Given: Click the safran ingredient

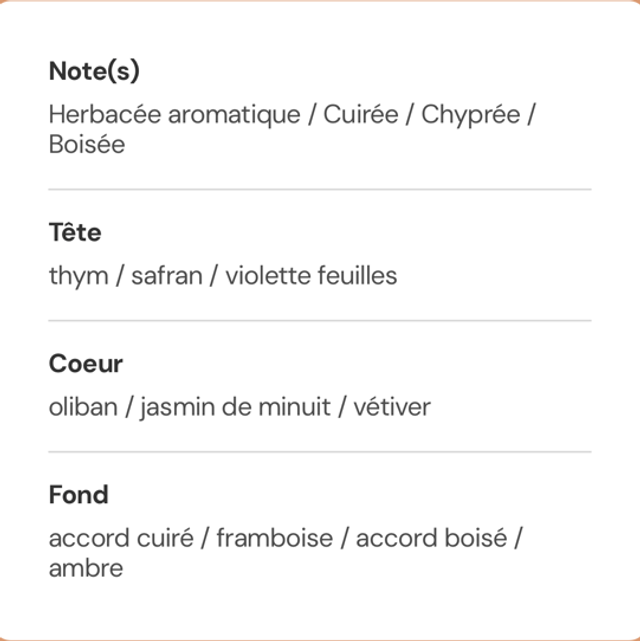Looking at the screenshot, I should pyautogui.click(x=165, y=276).
